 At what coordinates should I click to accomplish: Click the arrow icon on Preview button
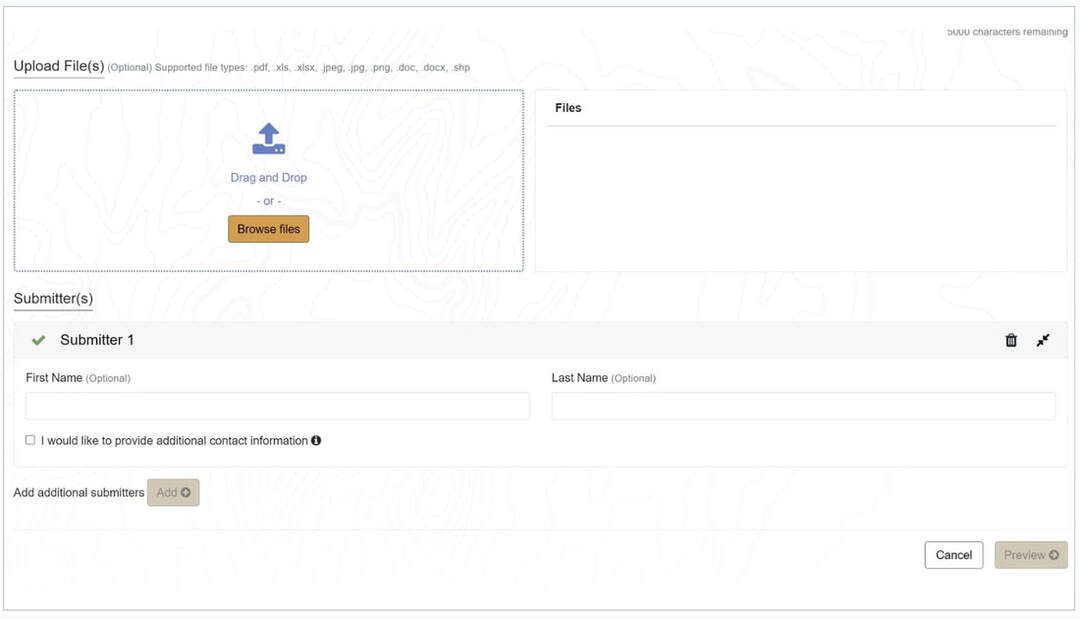coord(1054,555)
